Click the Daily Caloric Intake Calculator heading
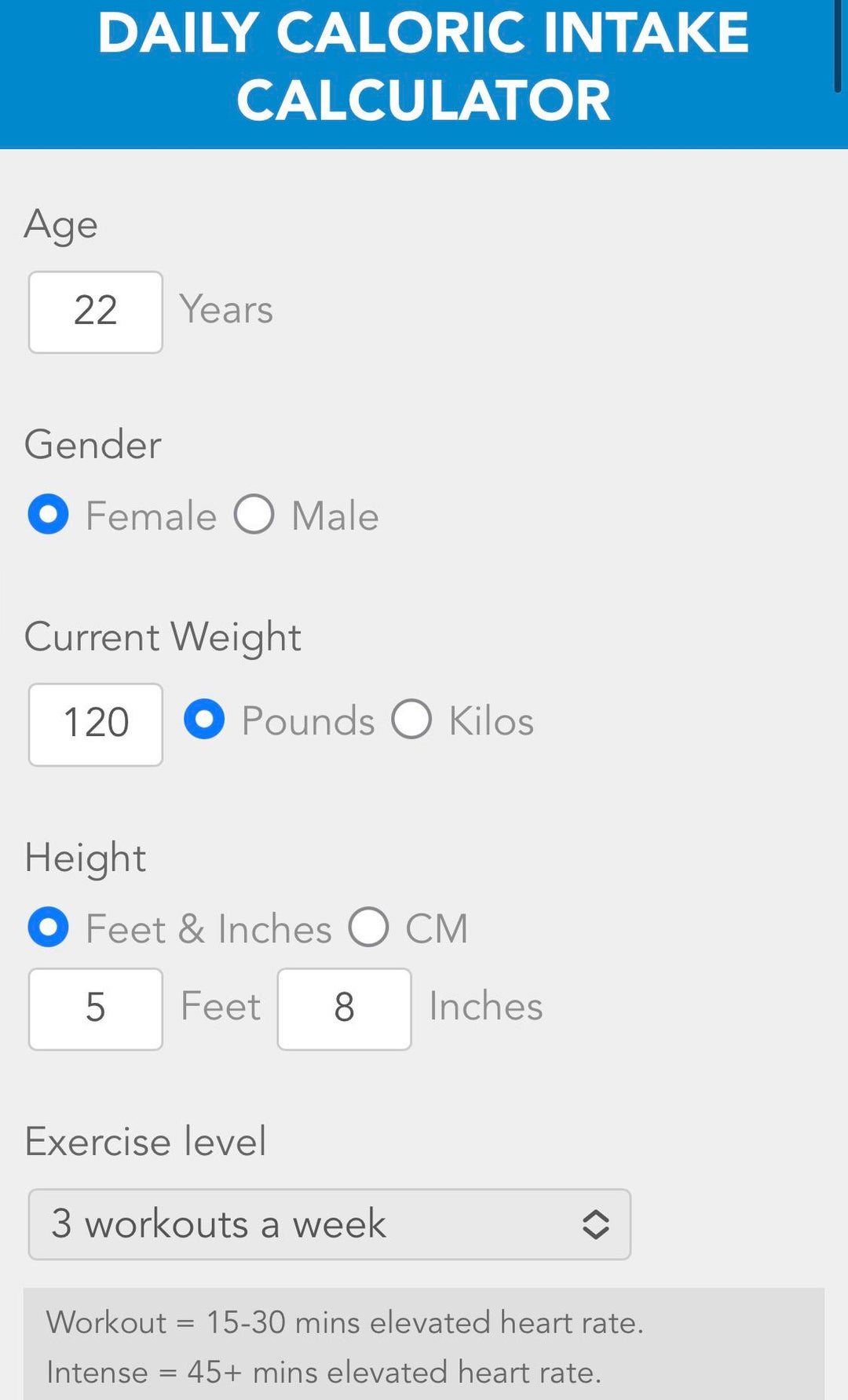This screenshot has width=848, height=1400. (x=424, y=67)
